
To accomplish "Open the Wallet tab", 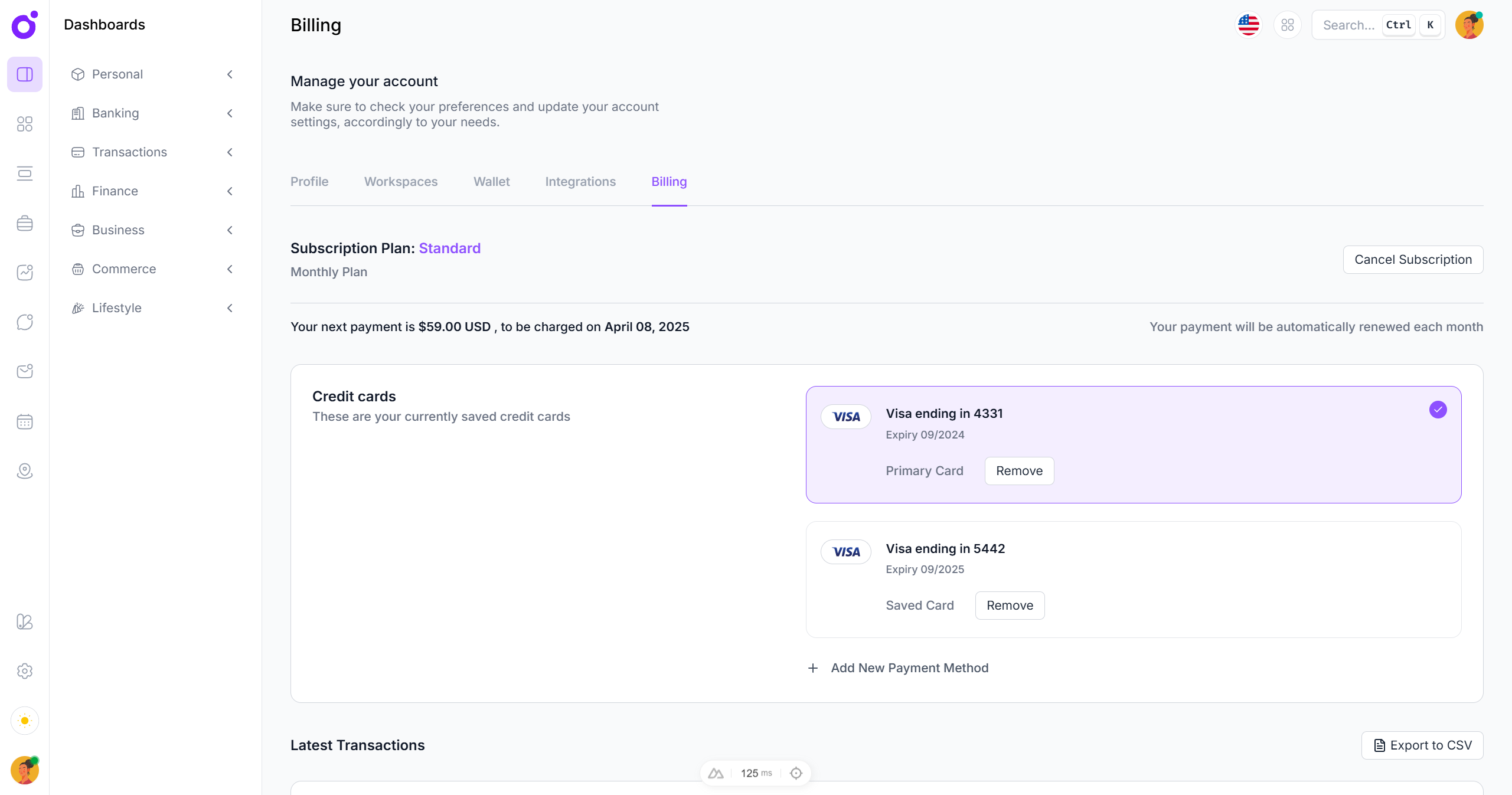I will tap(491, 182).
